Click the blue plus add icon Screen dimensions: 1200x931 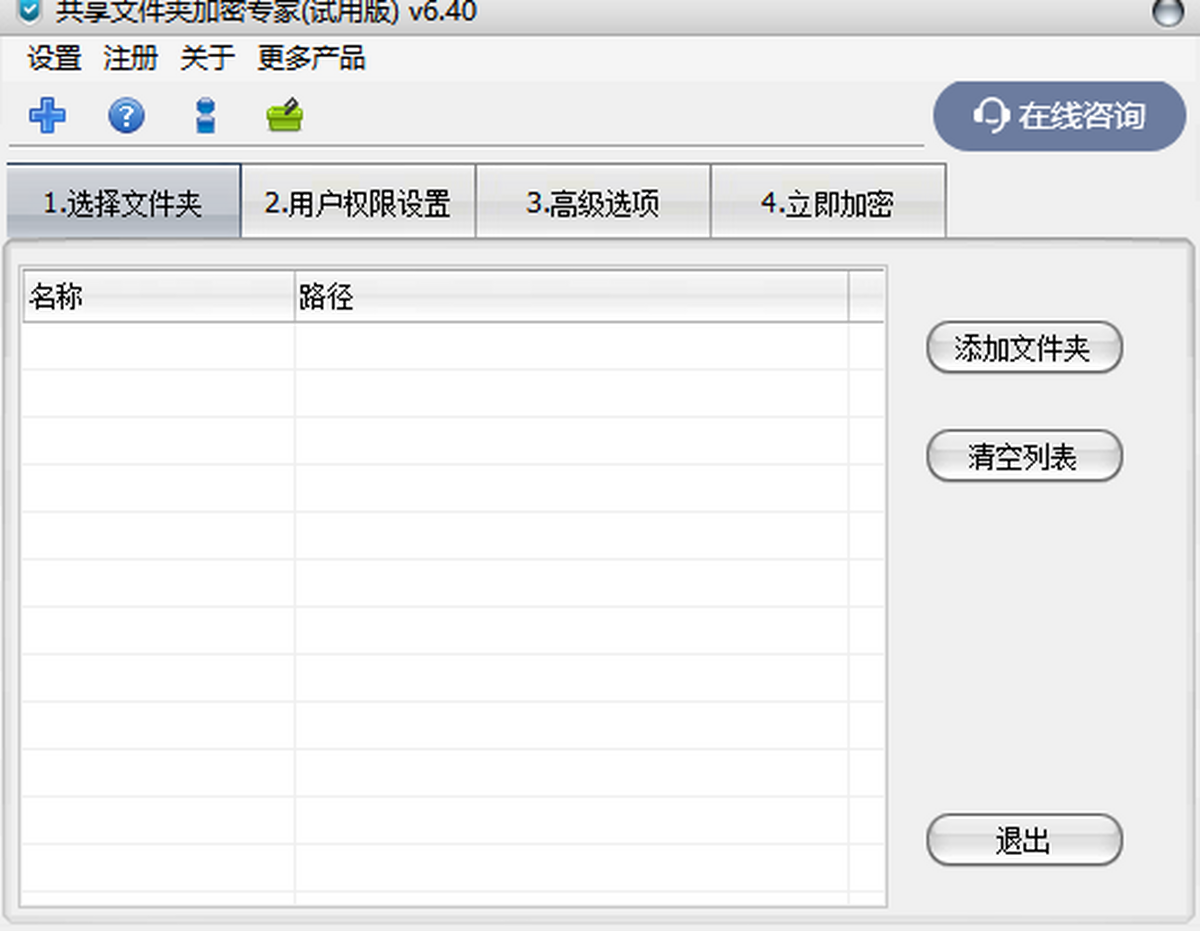(x=47, y=116)
